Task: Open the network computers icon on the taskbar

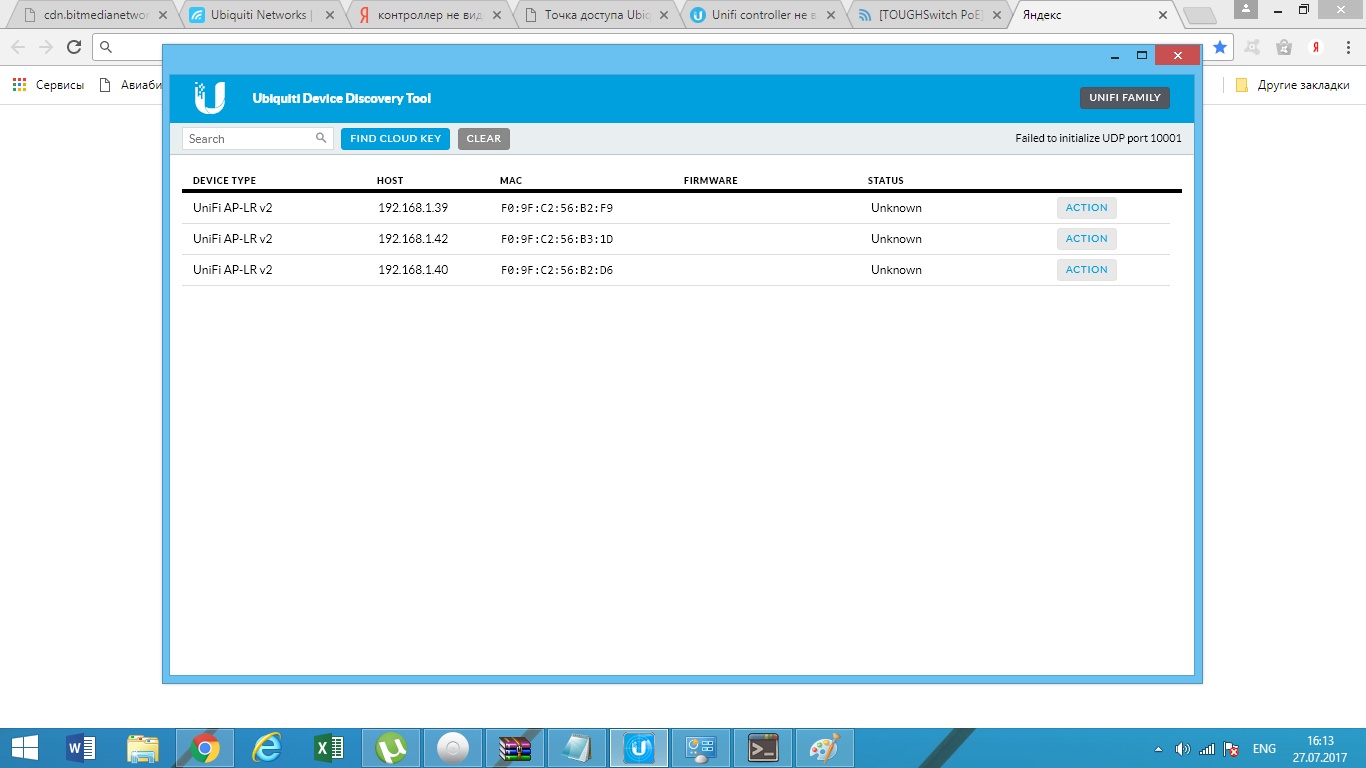Action: [x=701, y=748]
